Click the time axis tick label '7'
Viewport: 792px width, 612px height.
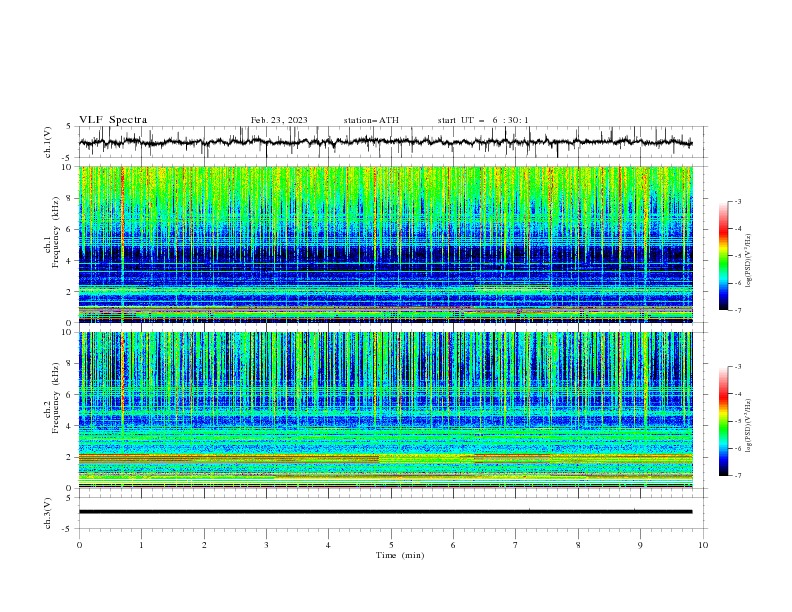coord(516,545)
